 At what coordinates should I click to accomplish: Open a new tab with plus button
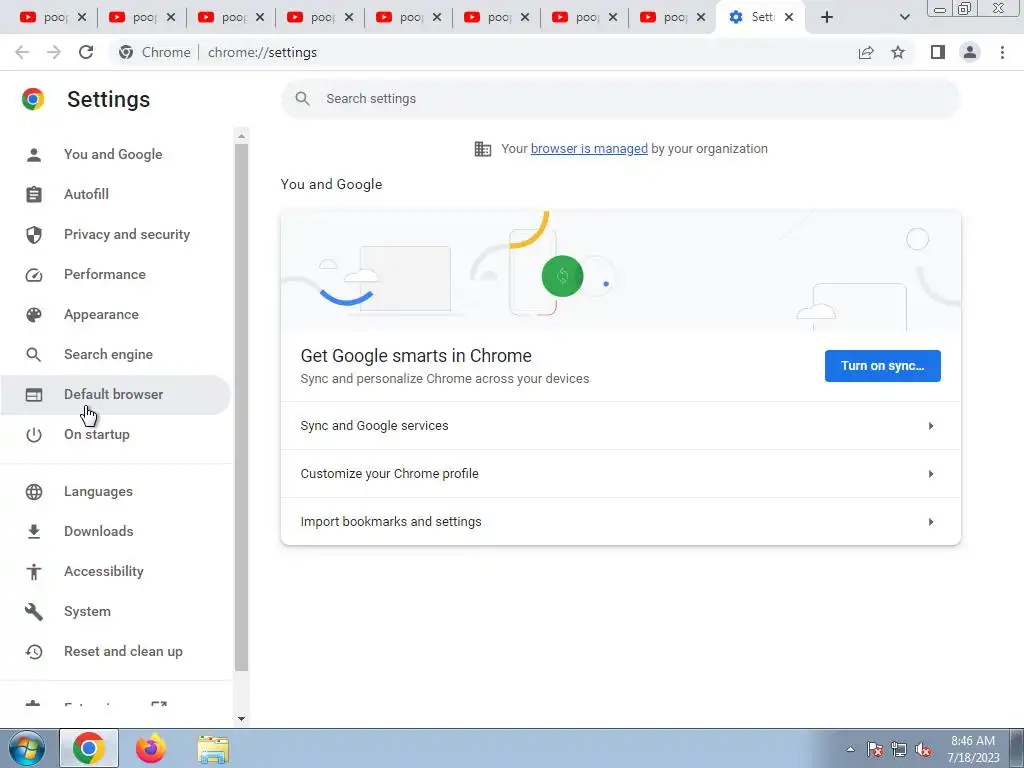(x=827, y=17)
